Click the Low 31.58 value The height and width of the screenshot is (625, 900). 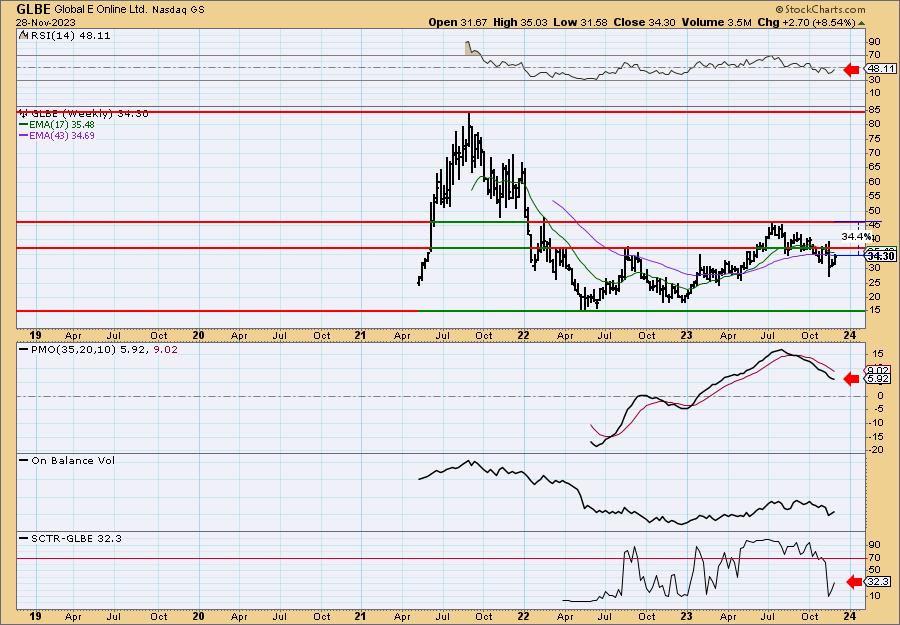point(581,22)
